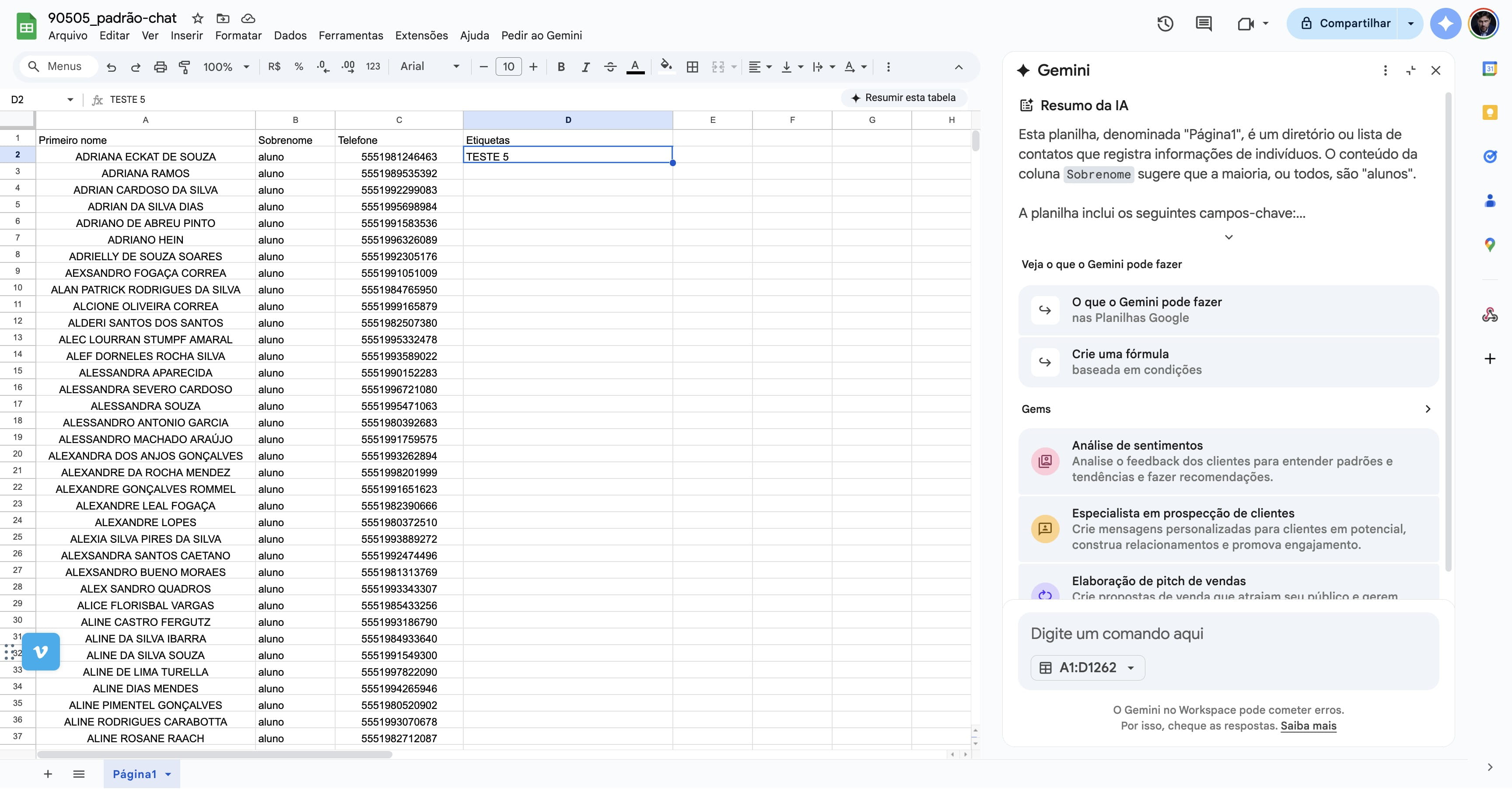1512x789 pixels.
Task: Click the undo arrow in toolbar
Action: pyautogui.click(x=111, y=67)
